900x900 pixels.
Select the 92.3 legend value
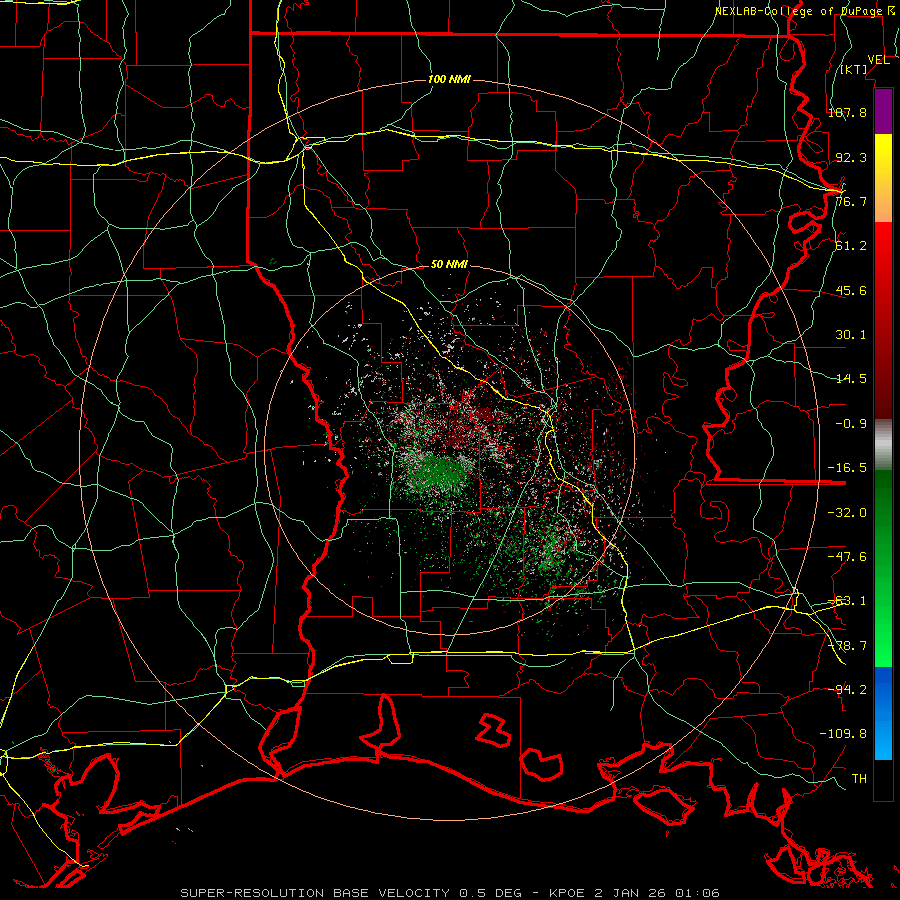tap(851, 157)
